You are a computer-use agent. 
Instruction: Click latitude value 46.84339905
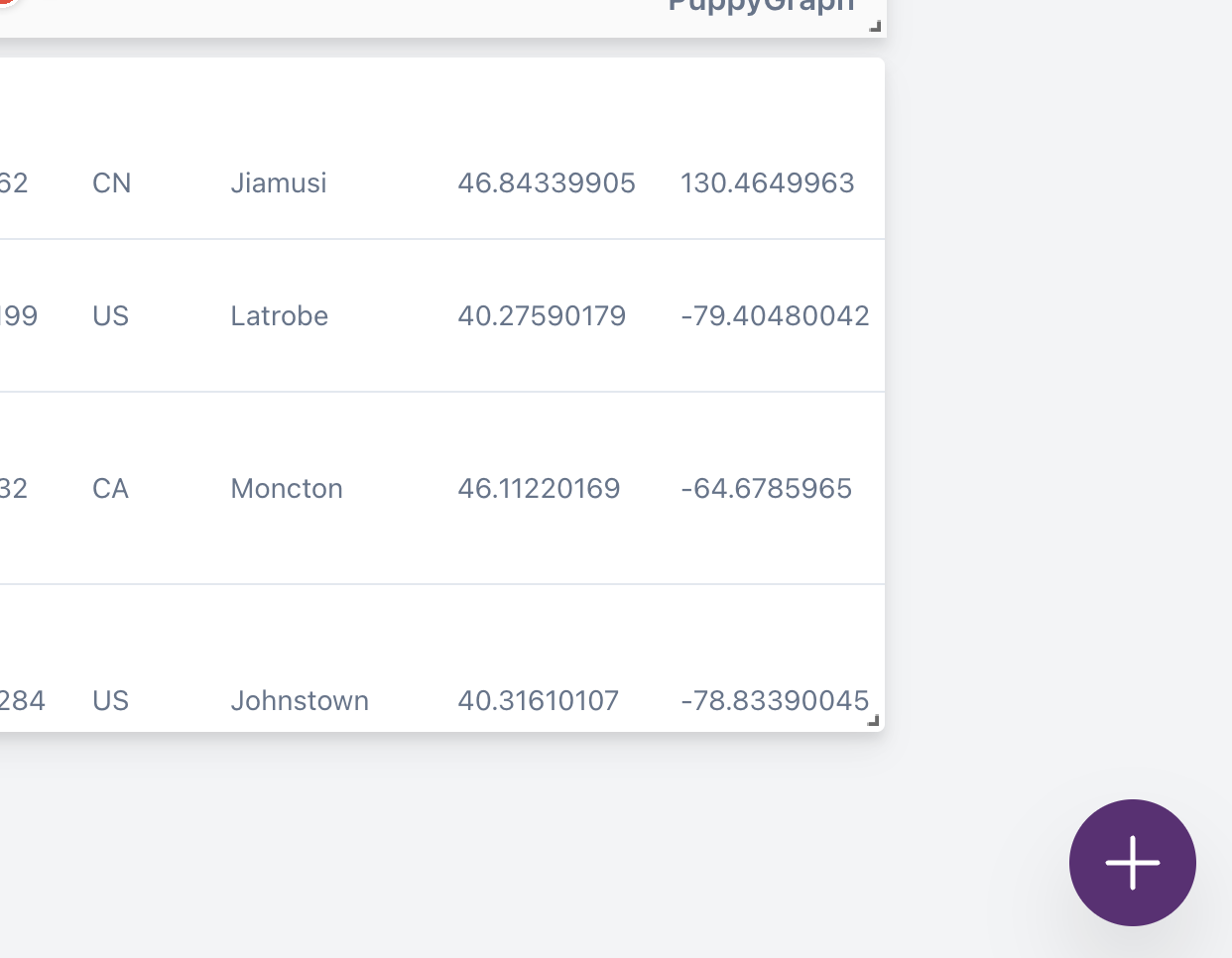[x=547, y=182]
